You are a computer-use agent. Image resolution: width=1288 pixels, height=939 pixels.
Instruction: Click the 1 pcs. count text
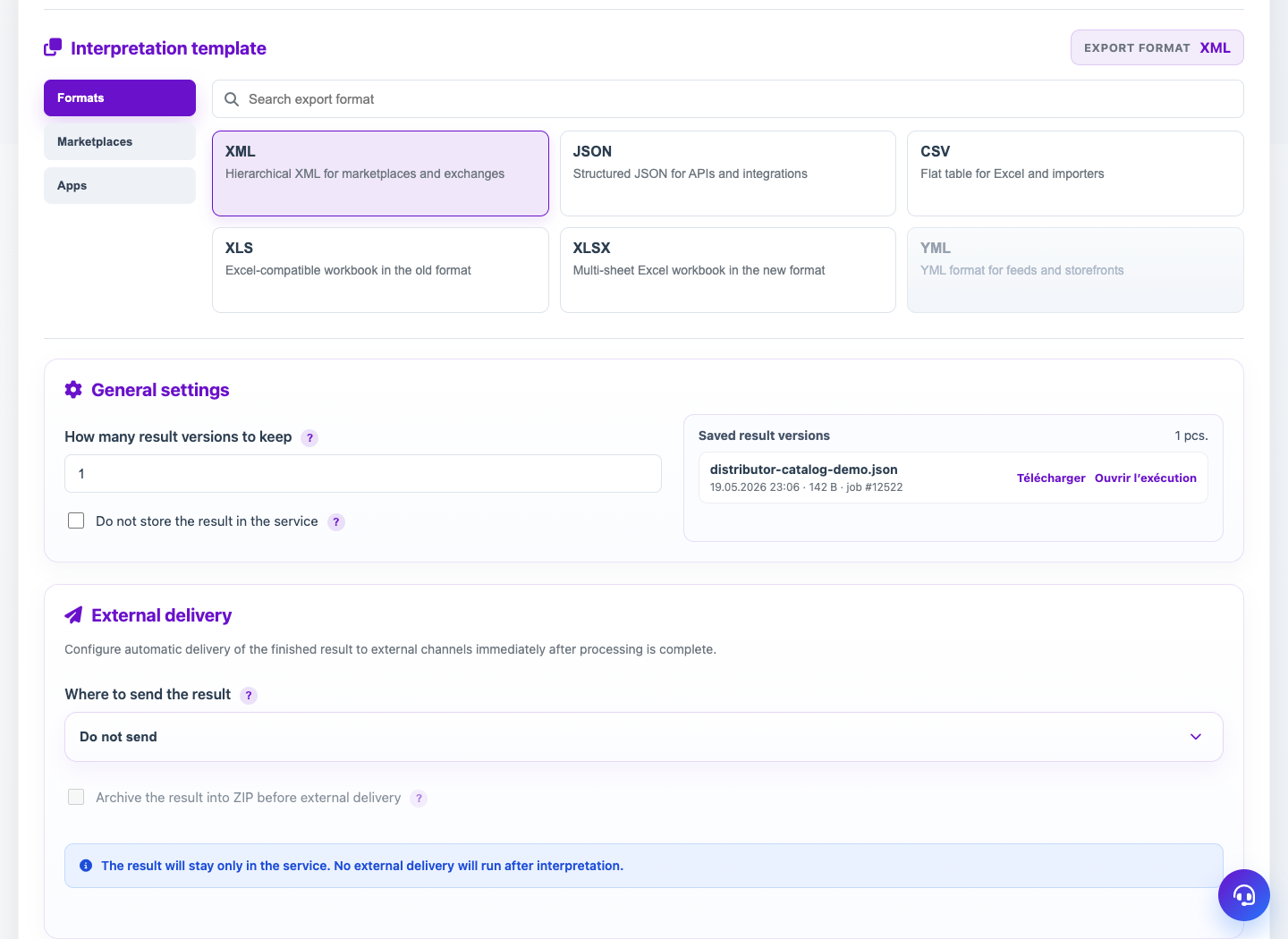pos(1191,436)
